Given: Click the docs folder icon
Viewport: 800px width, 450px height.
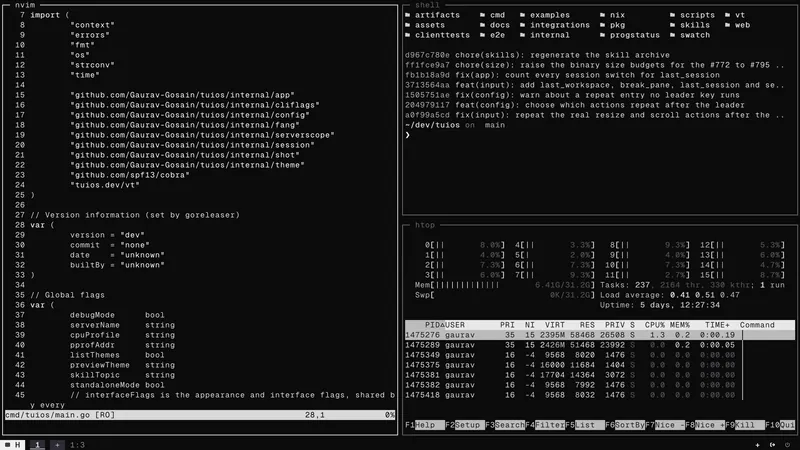Looking at the screenshot, I should (x=483, y=25).
